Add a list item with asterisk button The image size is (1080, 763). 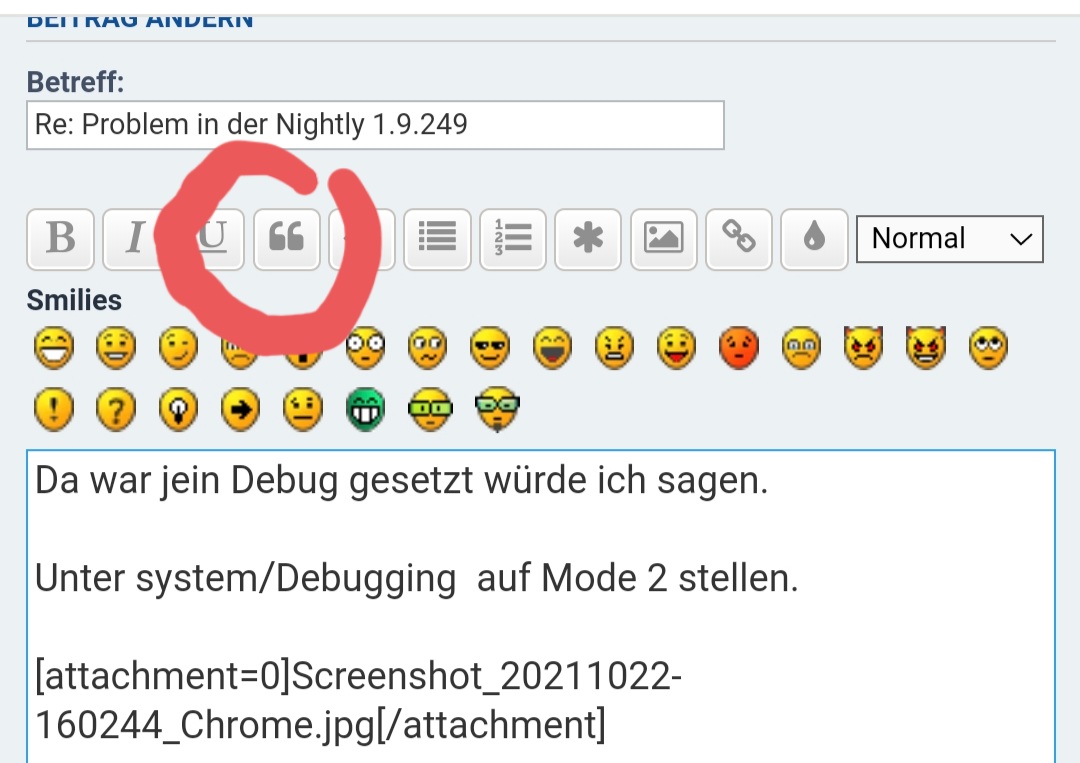pos(588,239)
